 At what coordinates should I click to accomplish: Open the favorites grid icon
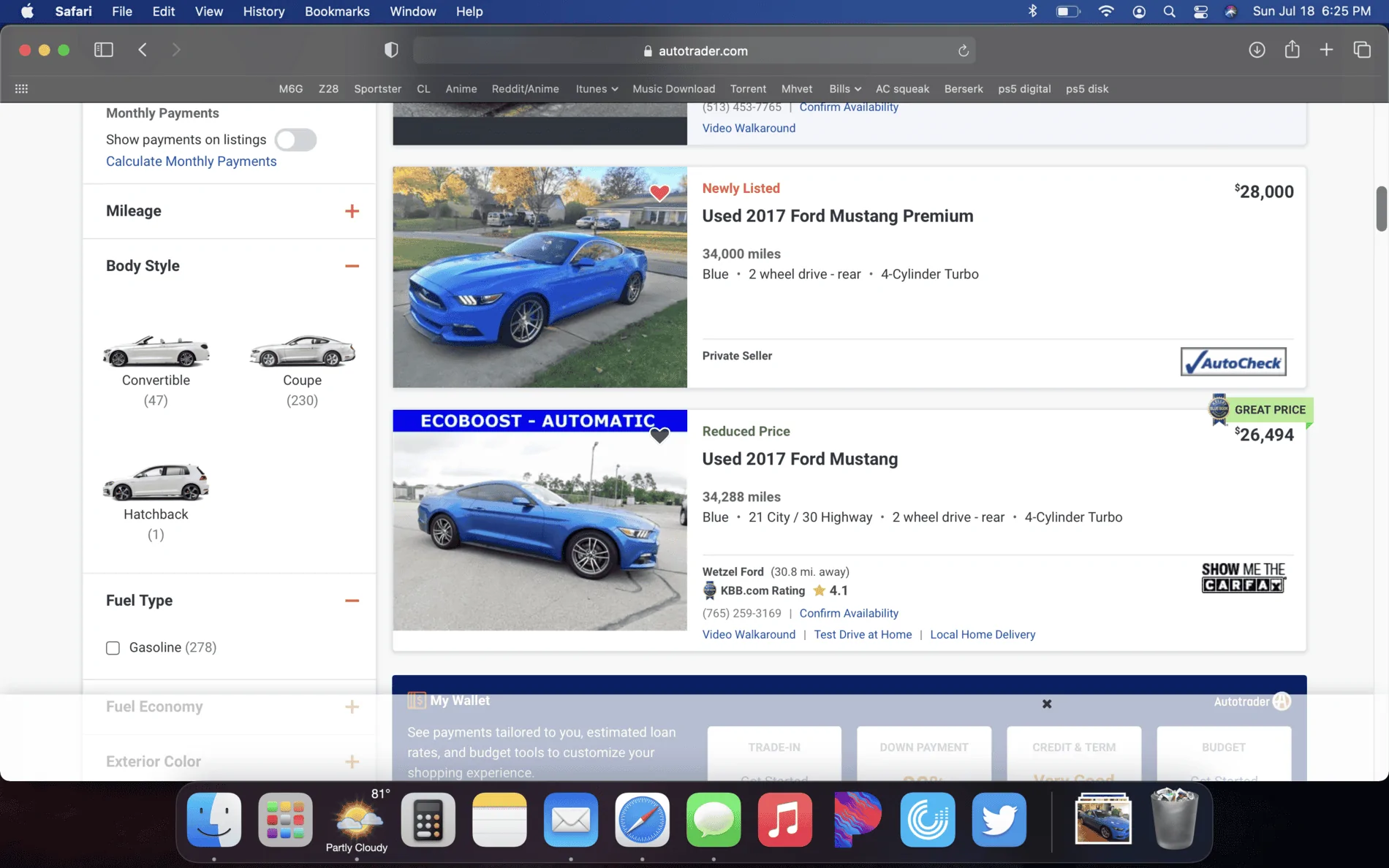click(x=21, y=88)
